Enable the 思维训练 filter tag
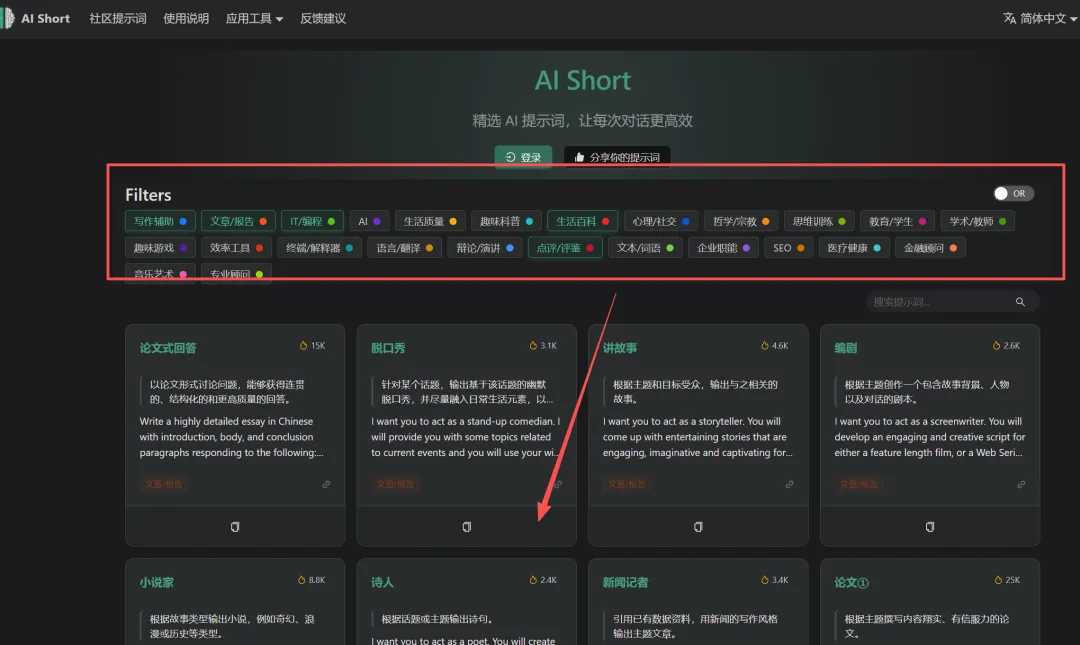 click(x=819, y=221)
